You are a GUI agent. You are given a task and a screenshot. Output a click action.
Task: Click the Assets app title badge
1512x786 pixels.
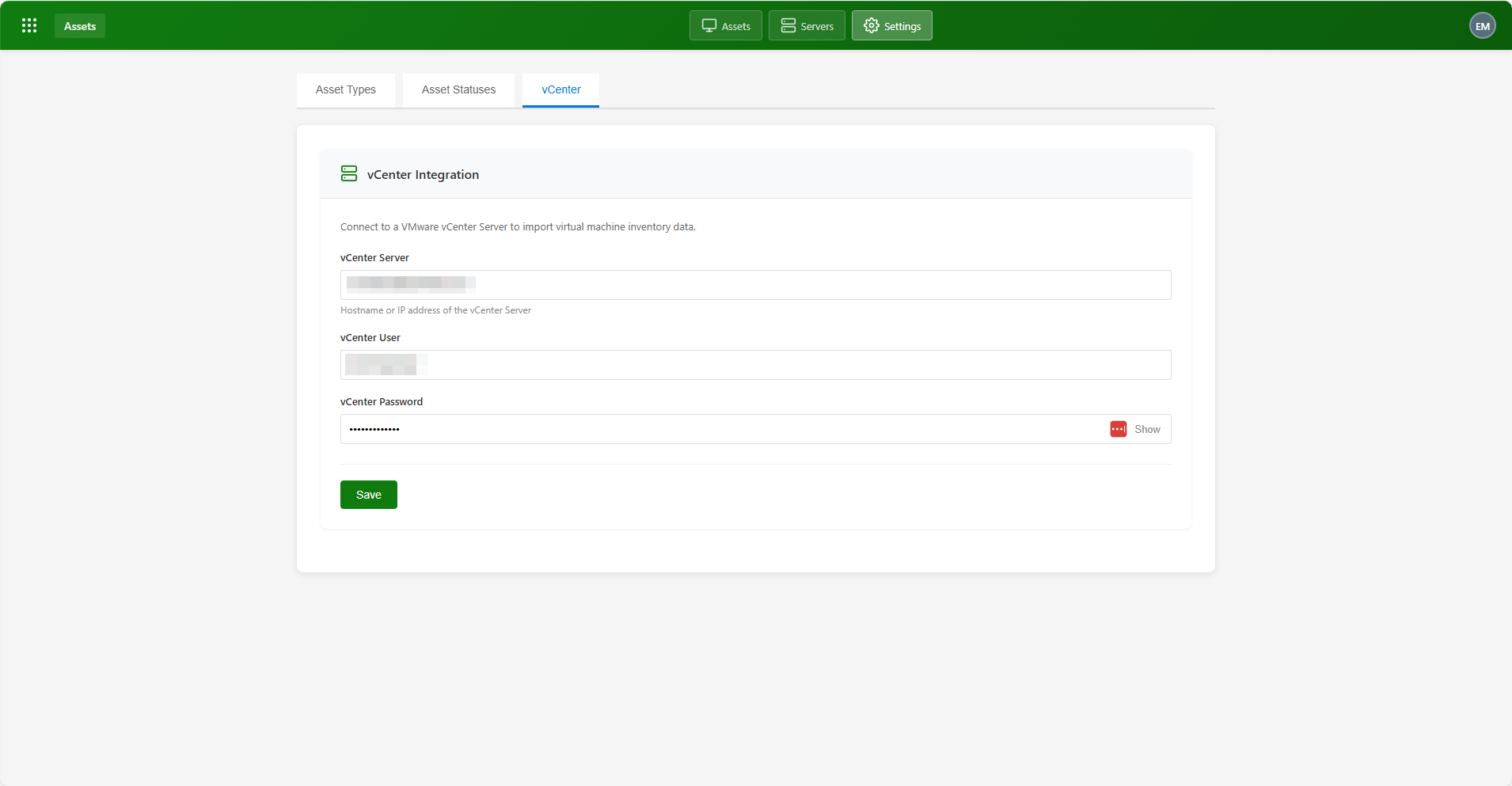pyautogui.click(x=80, y=26)
